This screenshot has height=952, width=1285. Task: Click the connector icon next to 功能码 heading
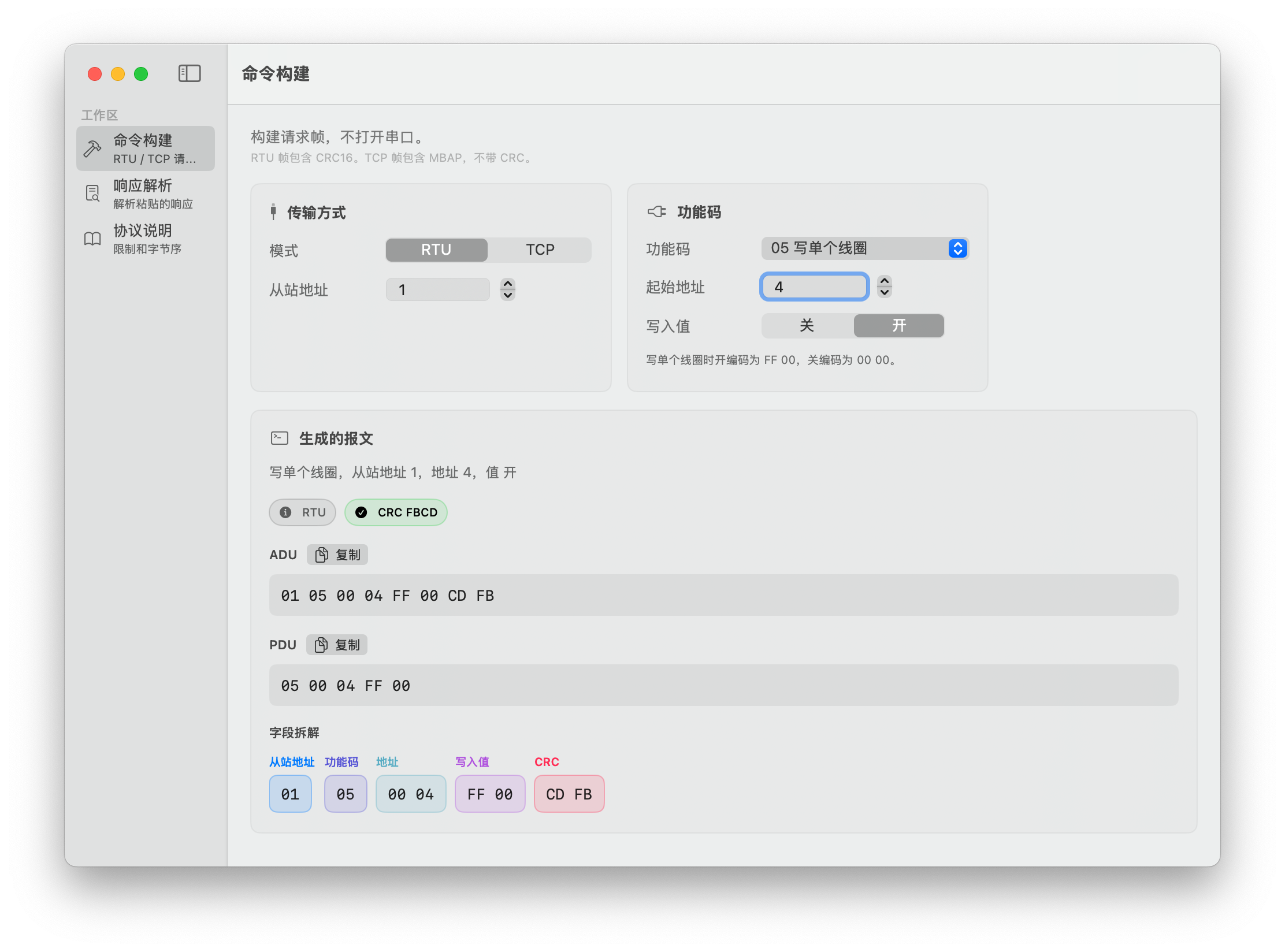656,211
